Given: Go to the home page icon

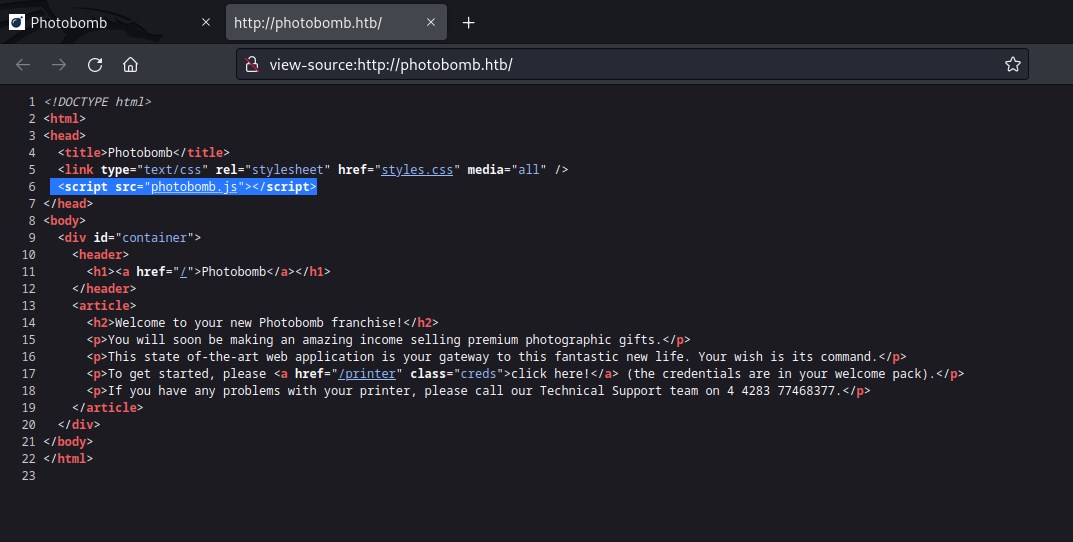Looking at the screenshot, I should click(130, 65).
